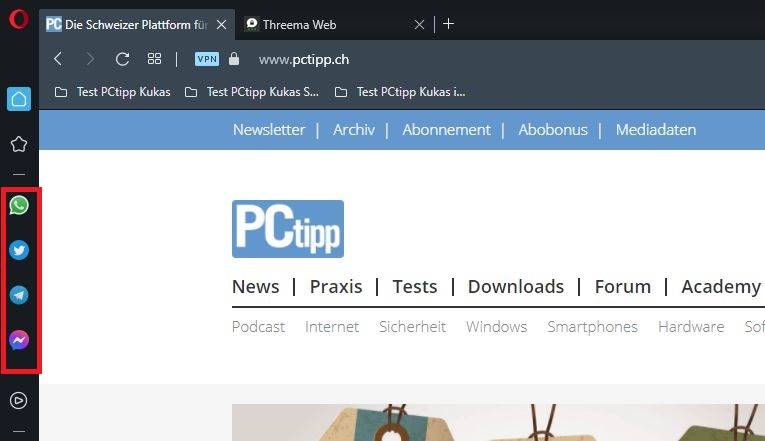Focus the www.pctipp.ch address field

click(x=303, y=60)
